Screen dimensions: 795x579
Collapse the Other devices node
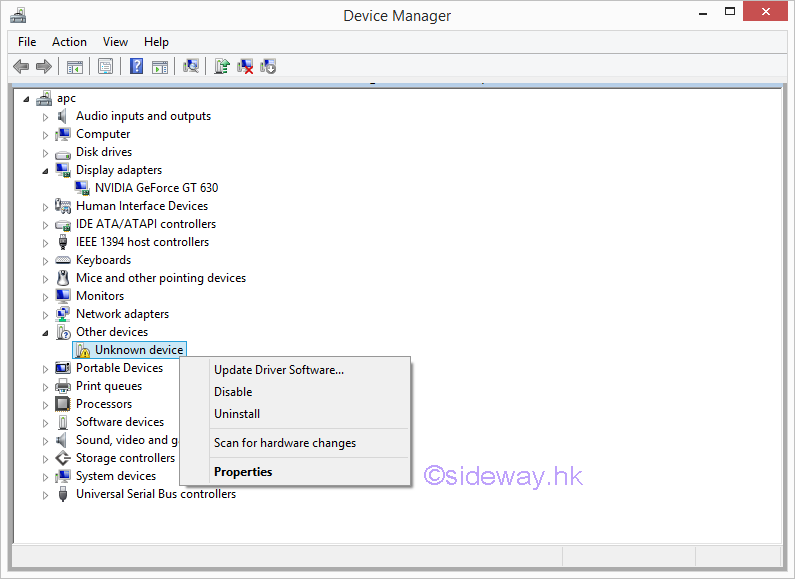[45, 332]
